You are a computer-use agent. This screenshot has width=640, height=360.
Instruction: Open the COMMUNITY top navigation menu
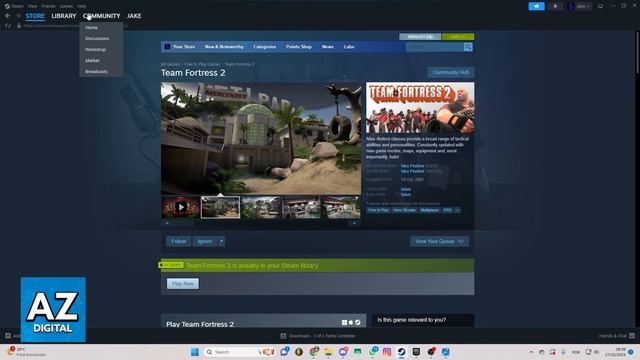point(102,16)
